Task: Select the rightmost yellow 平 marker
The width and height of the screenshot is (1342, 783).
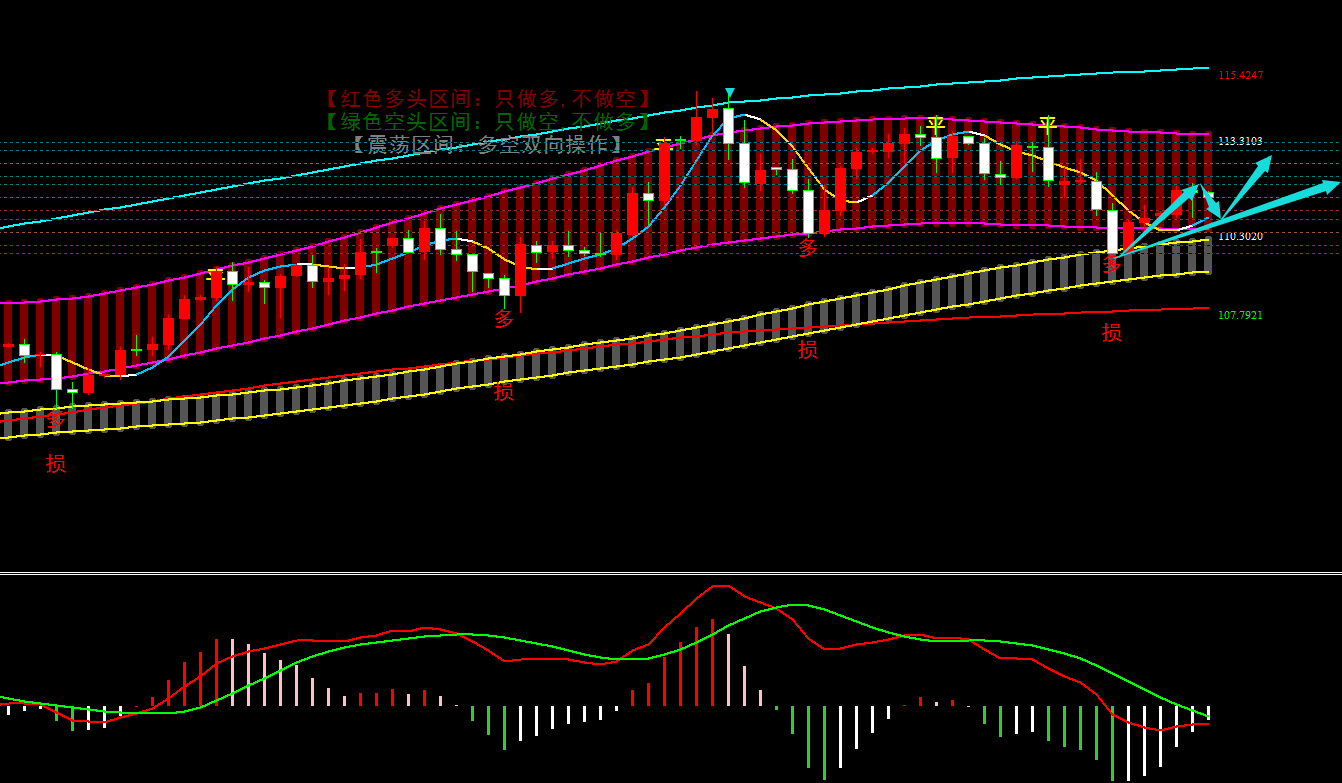Action: pos(1048,125)
